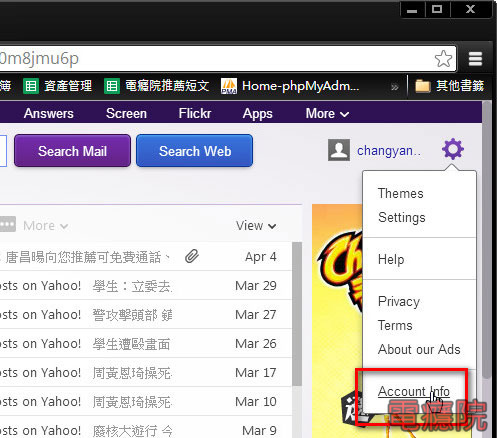Click the changyan username link
Image resolution: width=497 pixels, height=438 pixels.
click(x=389, y=151)
